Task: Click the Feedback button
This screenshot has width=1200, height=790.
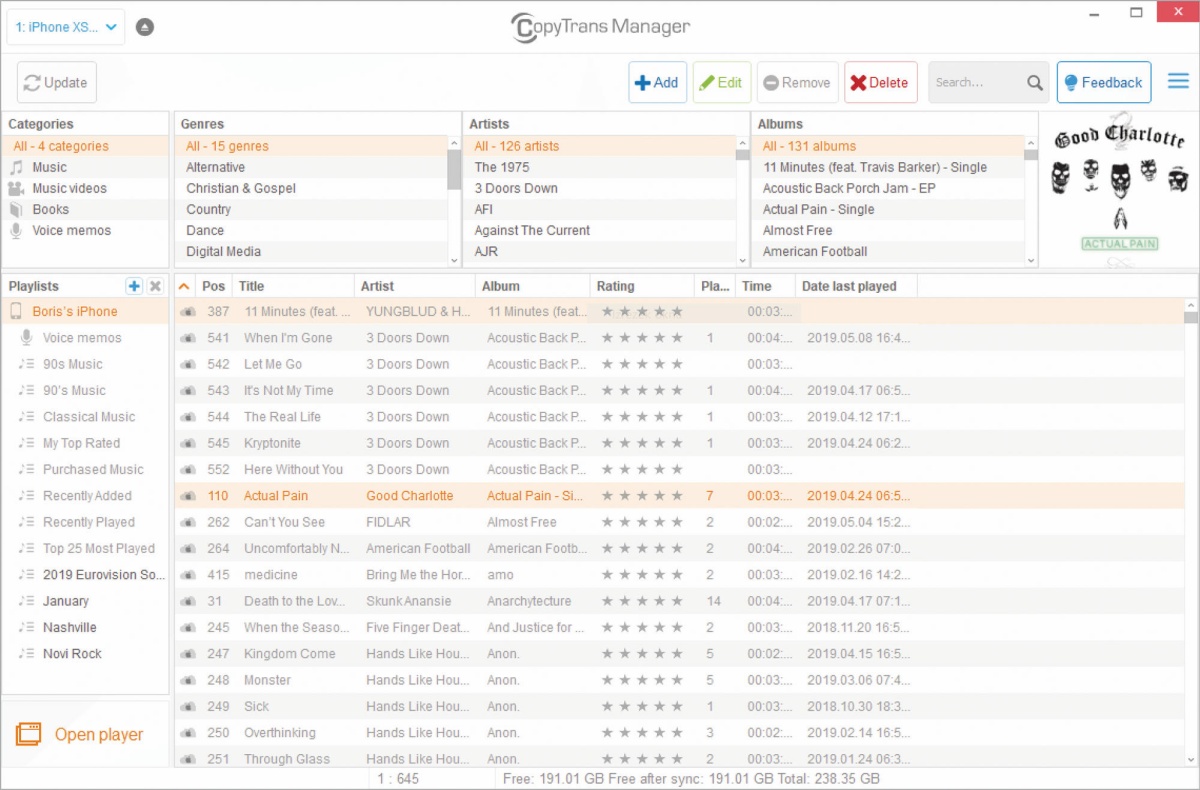Action: 1104,83
